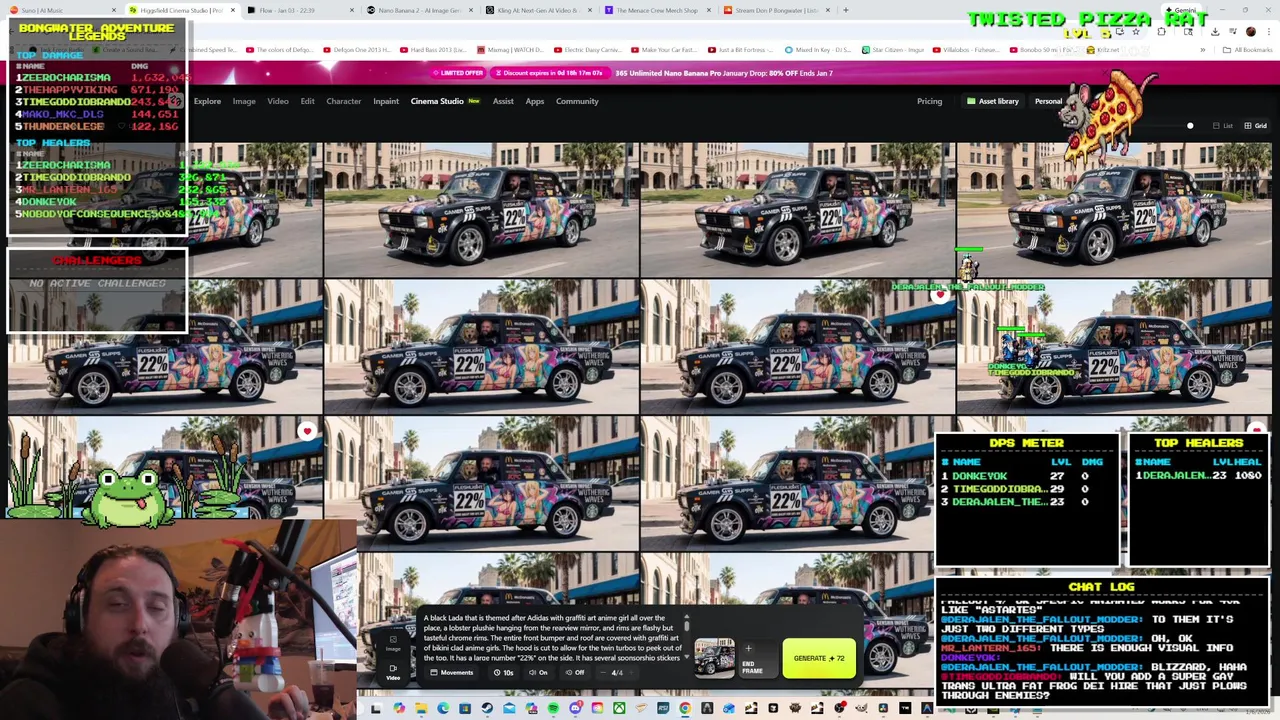Open the Asset library
The image size is (1280, 720).
(x=992, y=101)
